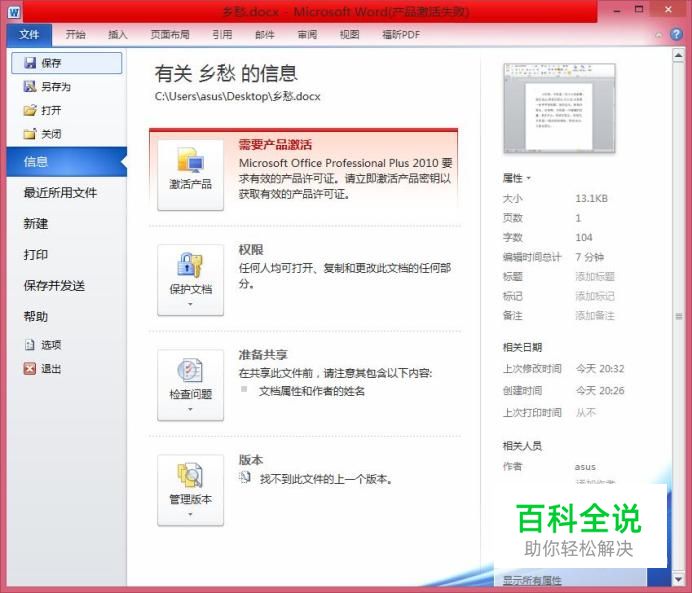
Task: Open the File (文件) tab
Action: click(x=29, y=35)
